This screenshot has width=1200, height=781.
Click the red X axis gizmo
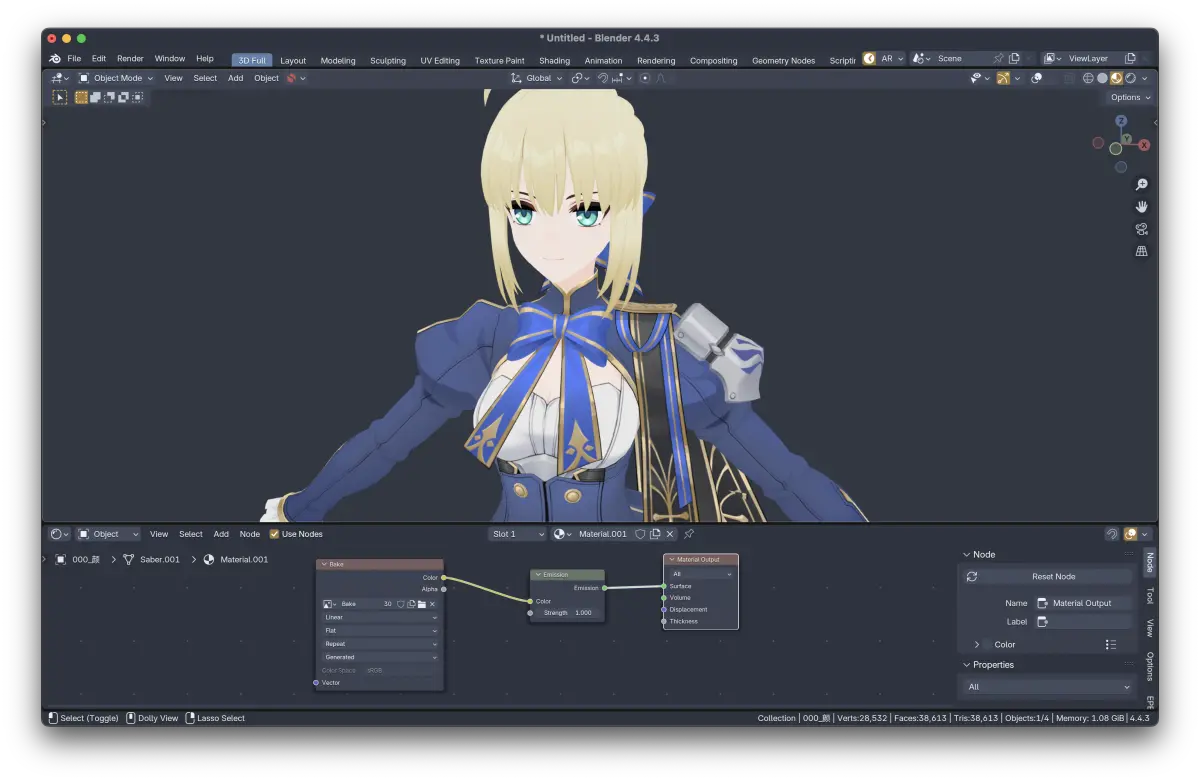[1144, 145]
